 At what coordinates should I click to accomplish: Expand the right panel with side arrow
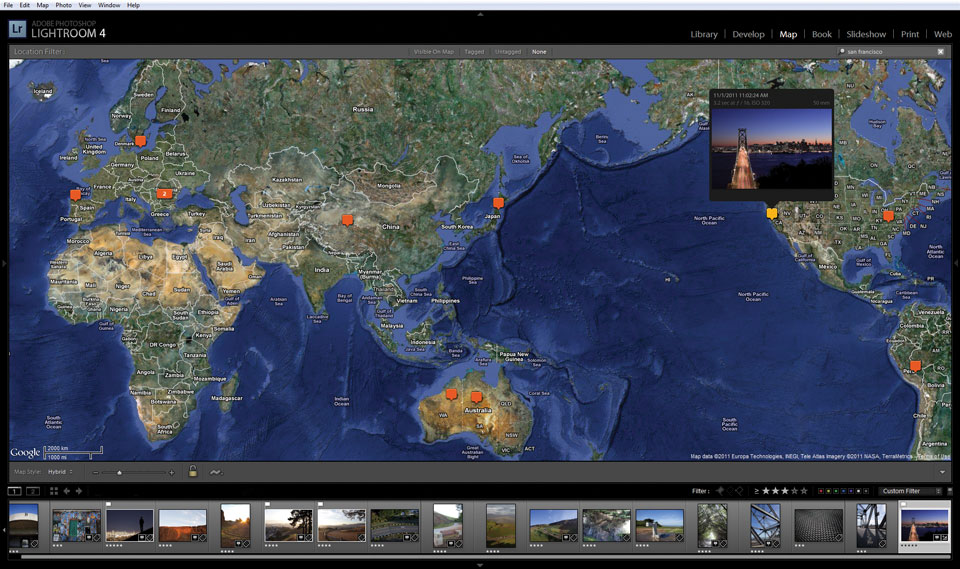click(956, 263)
